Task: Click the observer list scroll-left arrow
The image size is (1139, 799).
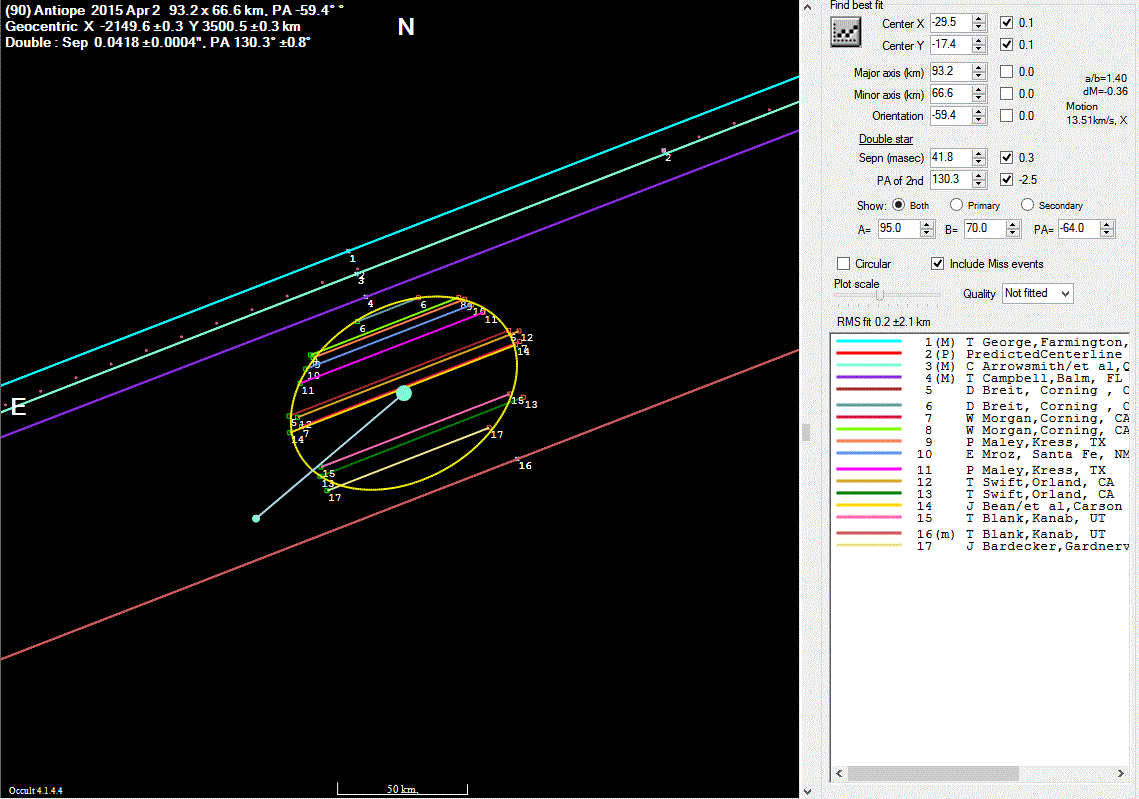Action: pyautogui.click(x=840, y=774)
